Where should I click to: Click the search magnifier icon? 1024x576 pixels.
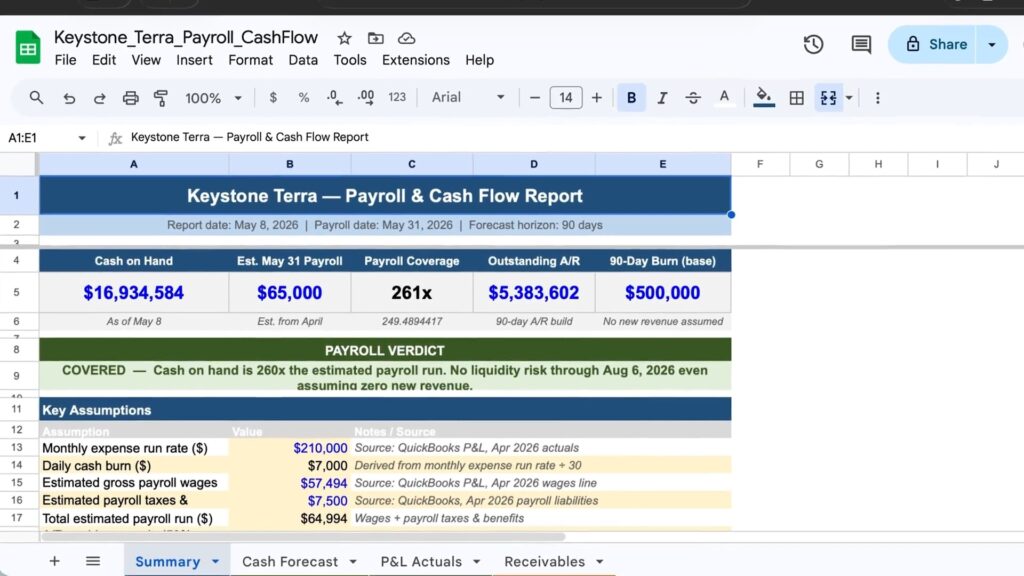pos(36,98)
